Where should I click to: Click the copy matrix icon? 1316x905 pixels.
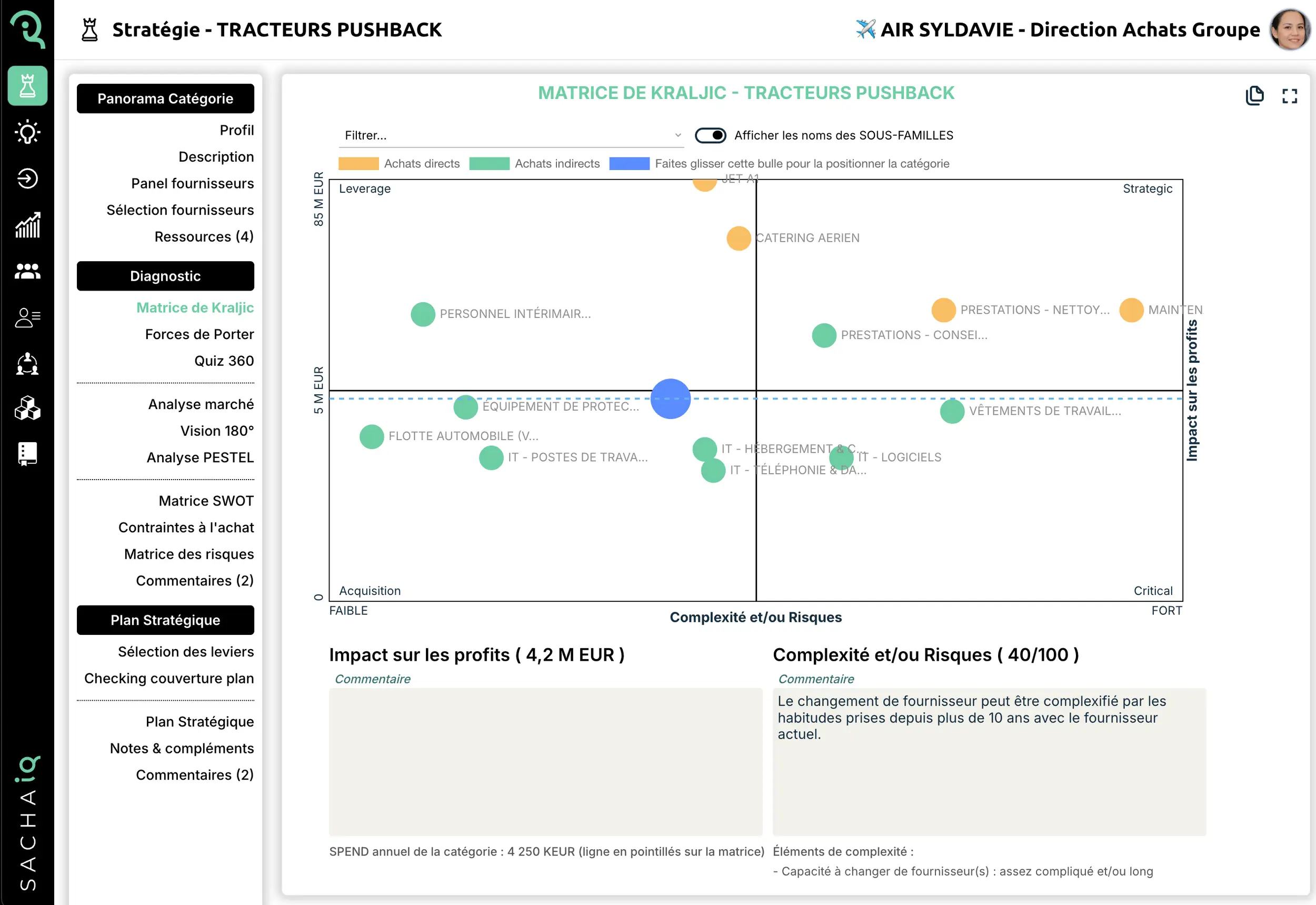[x=1254, y=95]
